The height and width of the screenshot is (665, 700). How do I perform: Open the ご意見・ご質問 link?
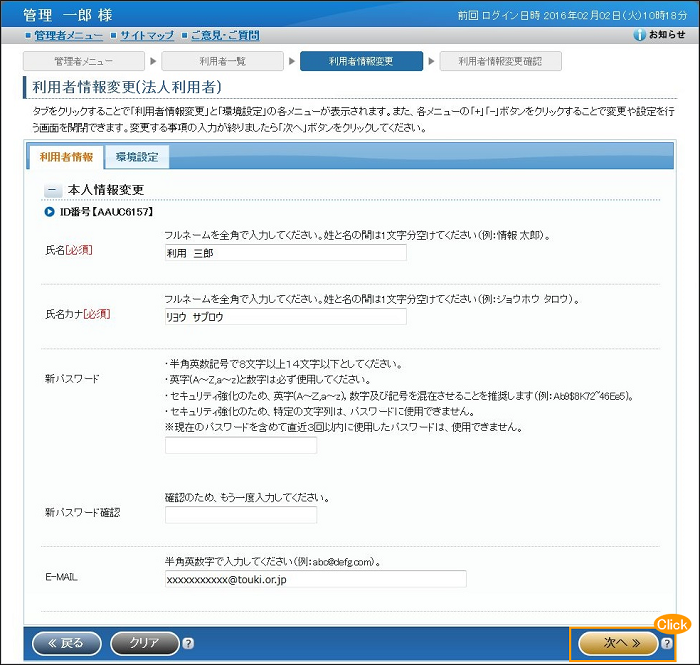225,35
